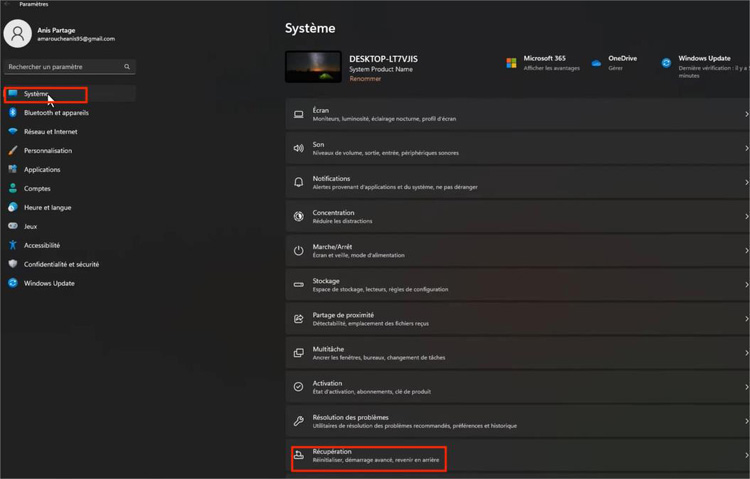The width and height of the screenshot is (750, 479).
Task: Click the Système monitor icon in sidebar
Action: [13, 93]
